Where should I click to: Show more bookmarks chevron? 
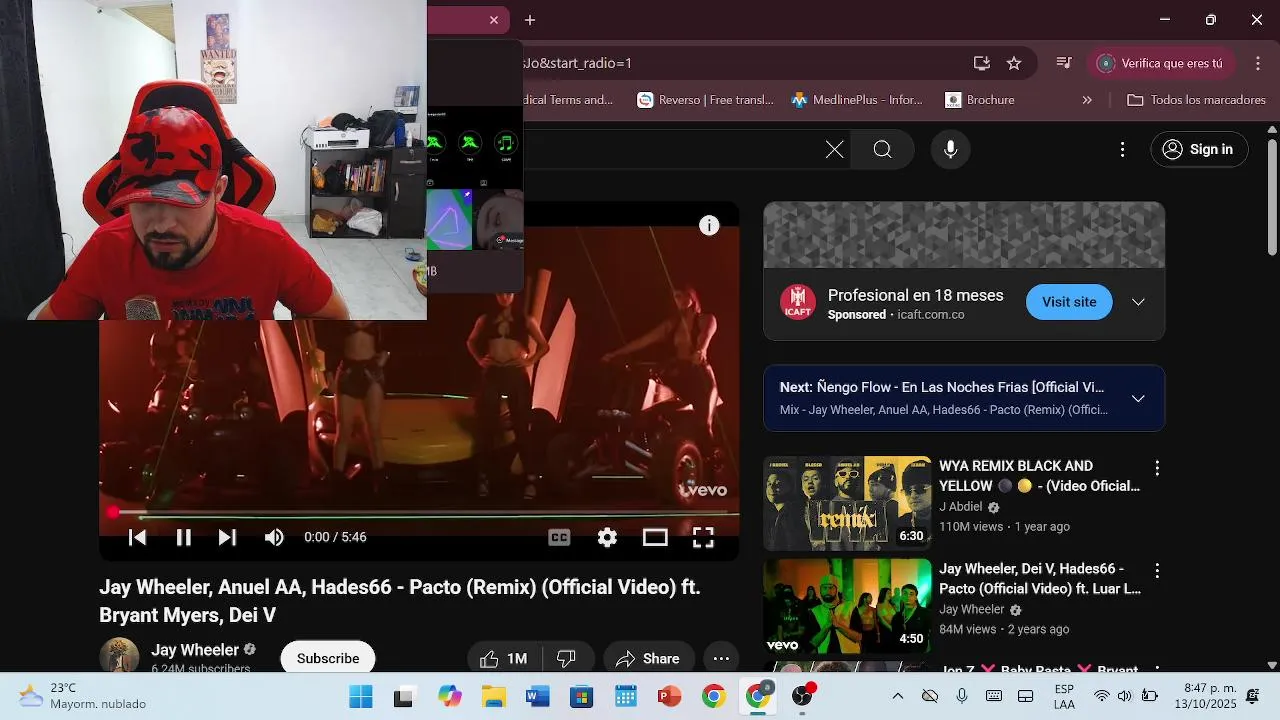[1087, 100]
